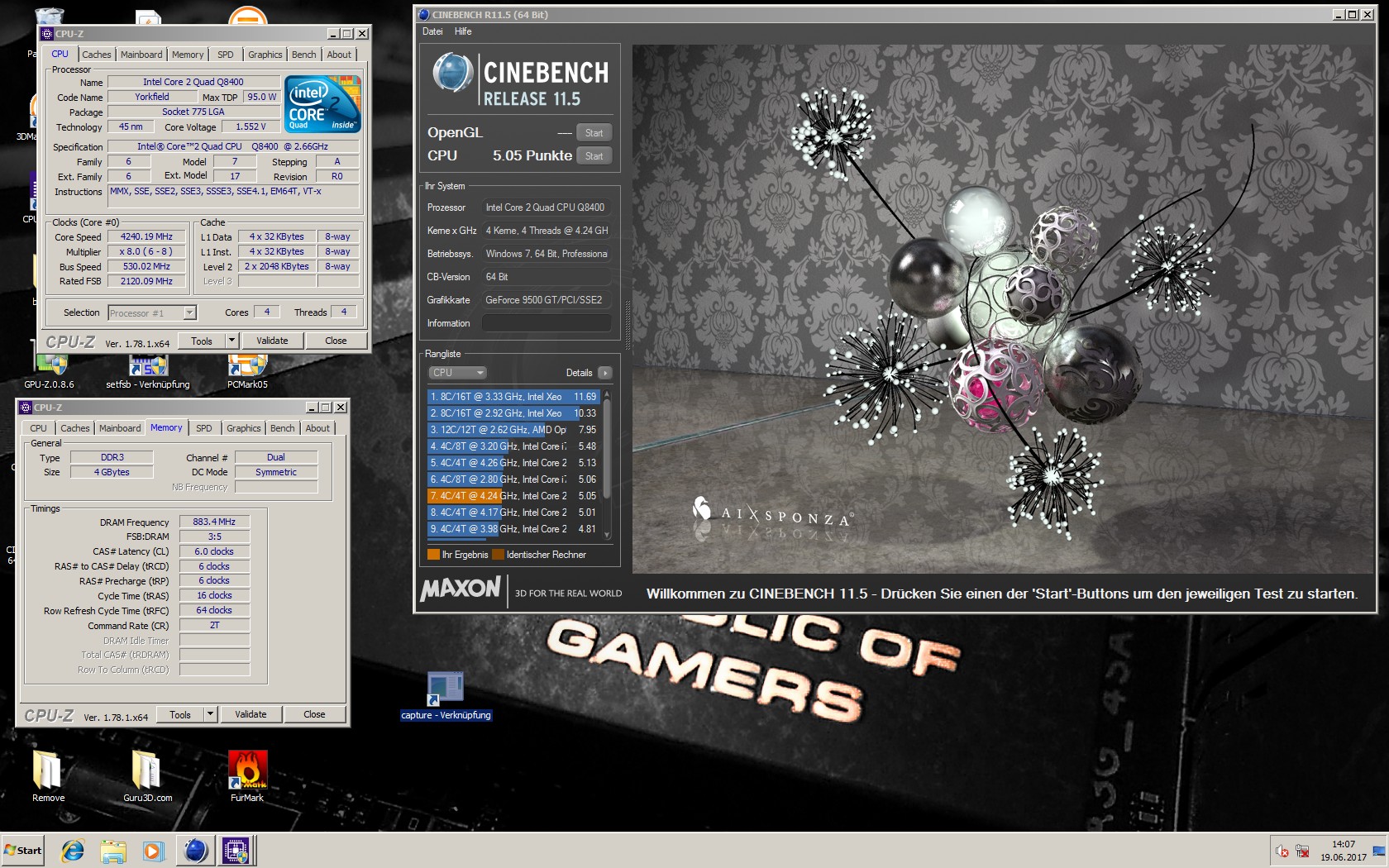Switch to Cinebench via taskbar icon
The width and height of the screenshot is (1389, 868).
pos(196,850)
